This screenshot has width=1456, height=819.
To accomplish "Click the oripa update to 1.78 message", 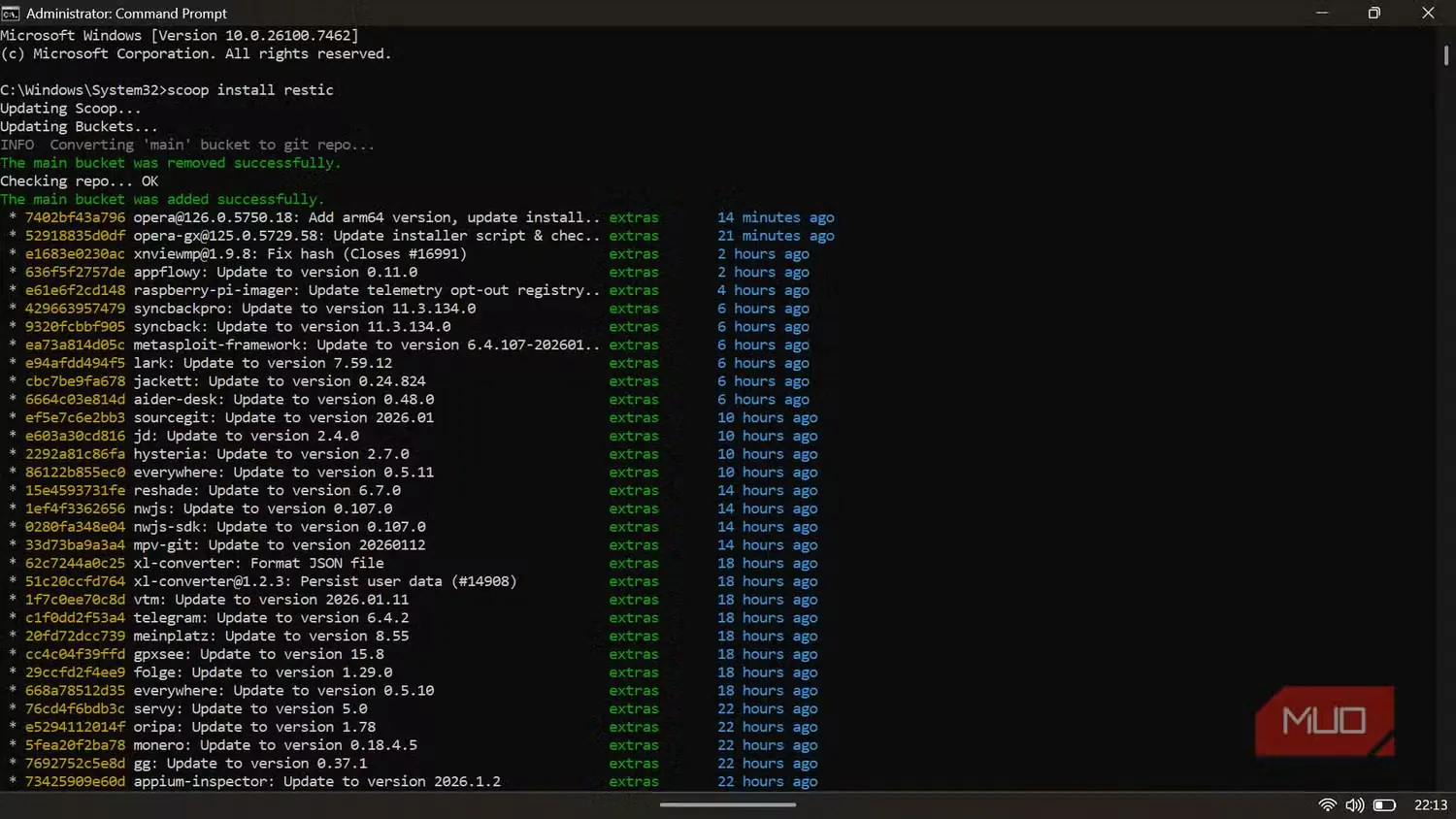I will pyautogui.click(x=254, y=727).
